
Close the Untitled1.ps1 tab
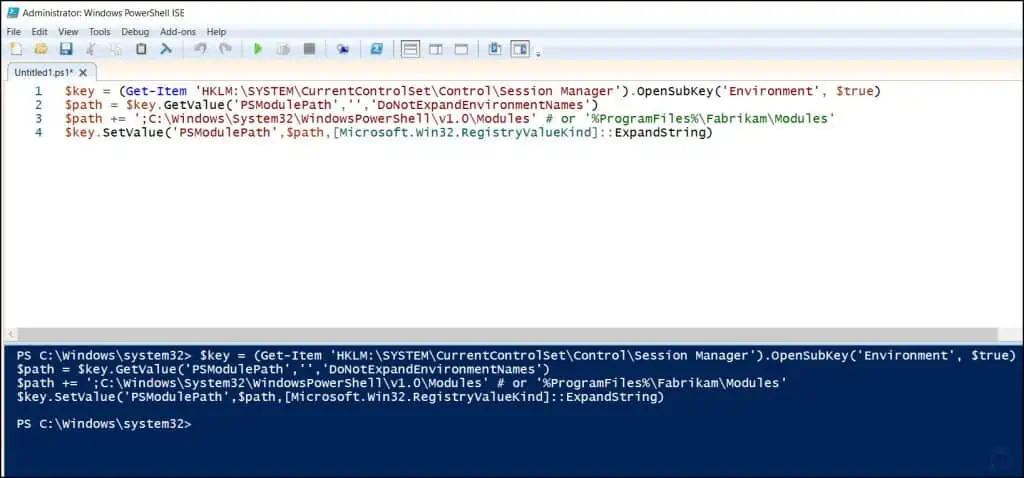tap(84, 72)
